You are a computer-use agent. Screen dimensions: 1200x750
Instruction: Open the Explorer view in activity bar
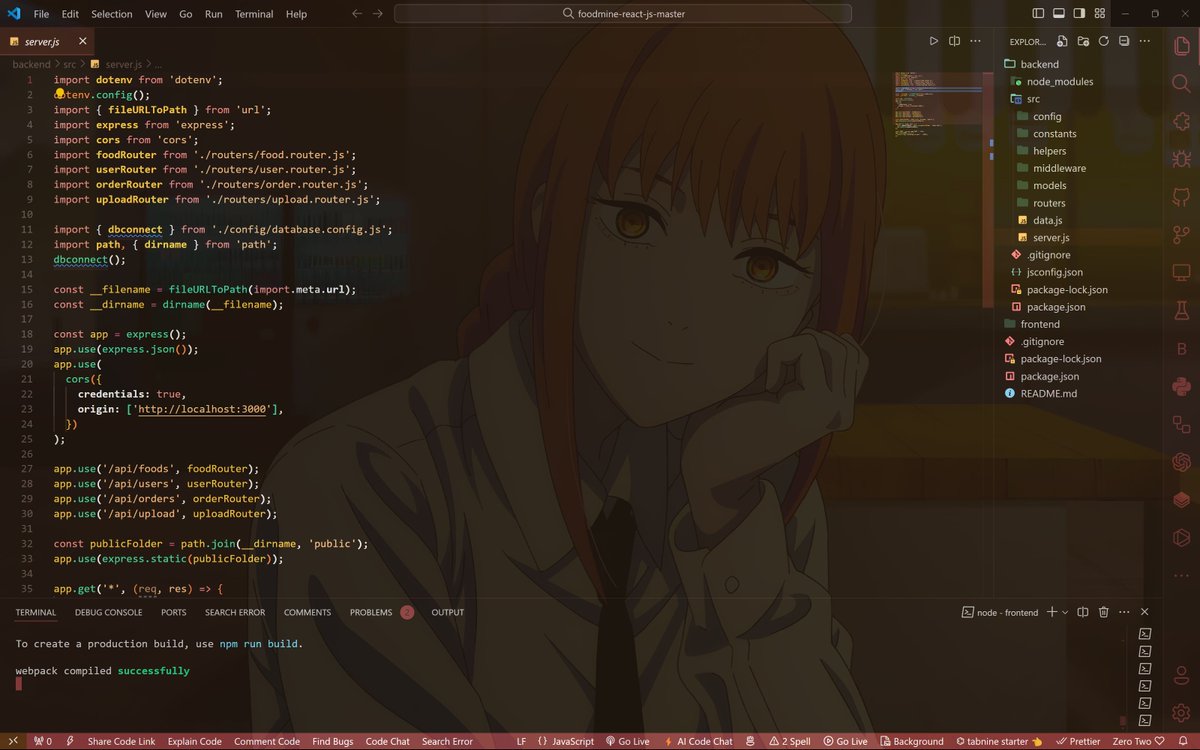[1181, 44]
